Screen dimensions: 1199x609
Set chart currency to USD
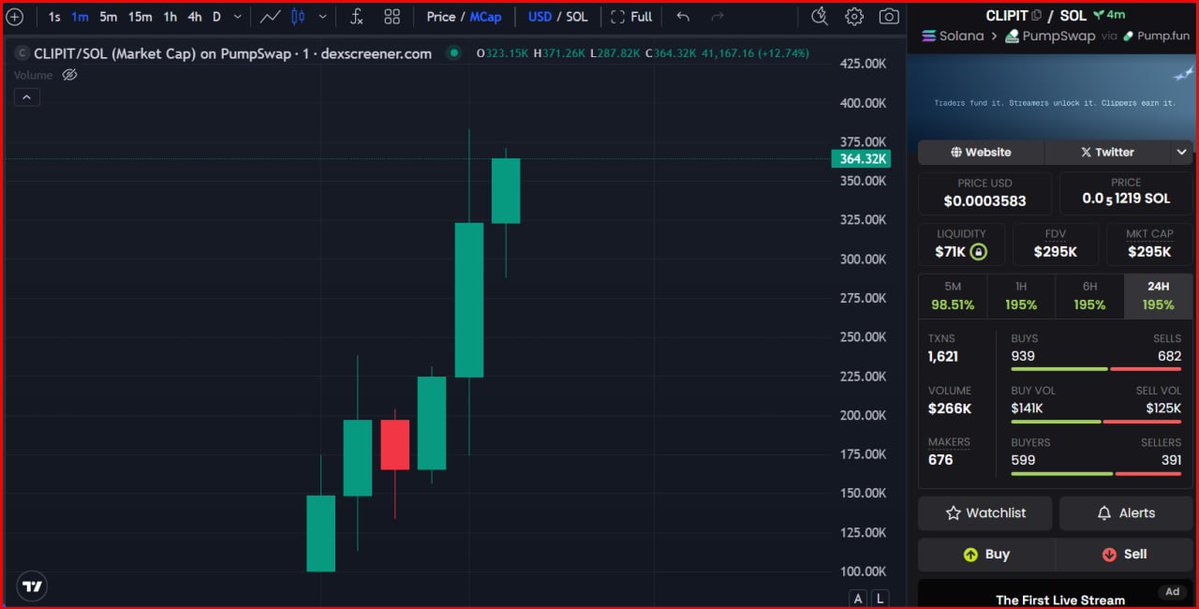(x=540, y=17)
